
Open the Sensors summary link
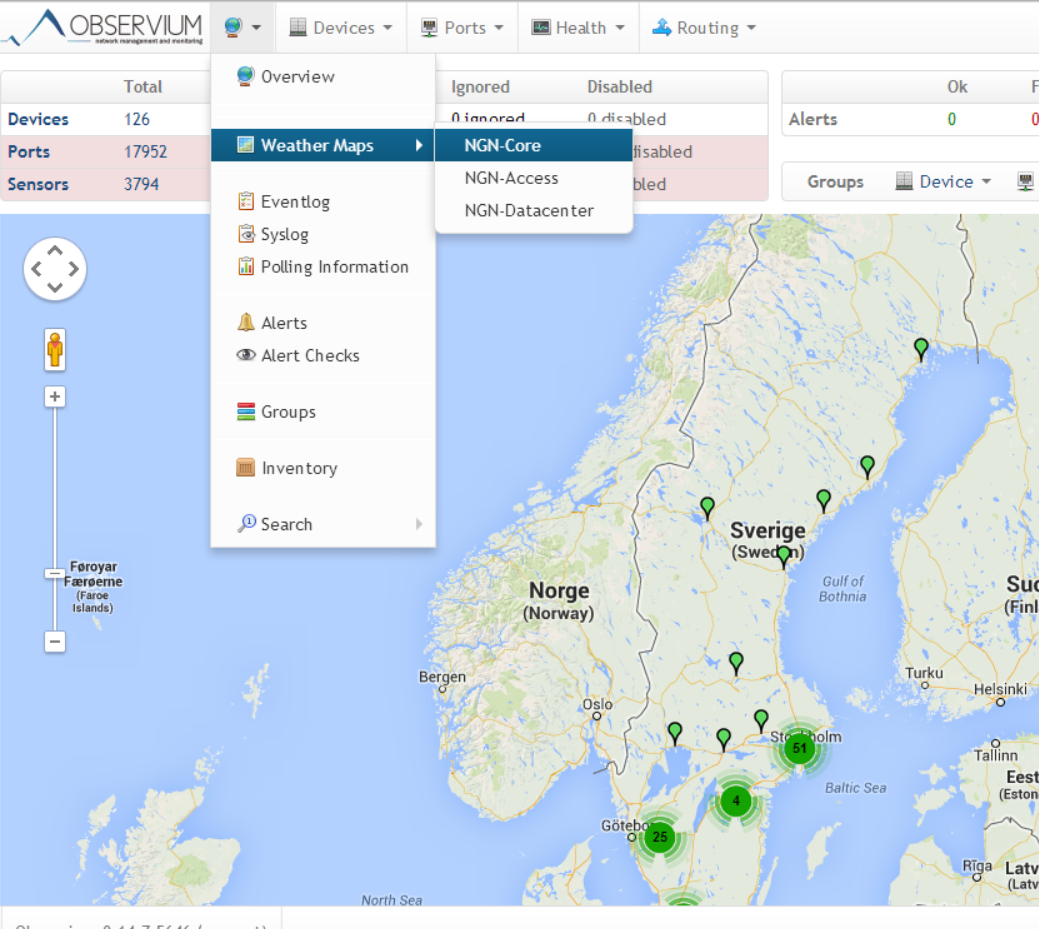pos(38,184)
